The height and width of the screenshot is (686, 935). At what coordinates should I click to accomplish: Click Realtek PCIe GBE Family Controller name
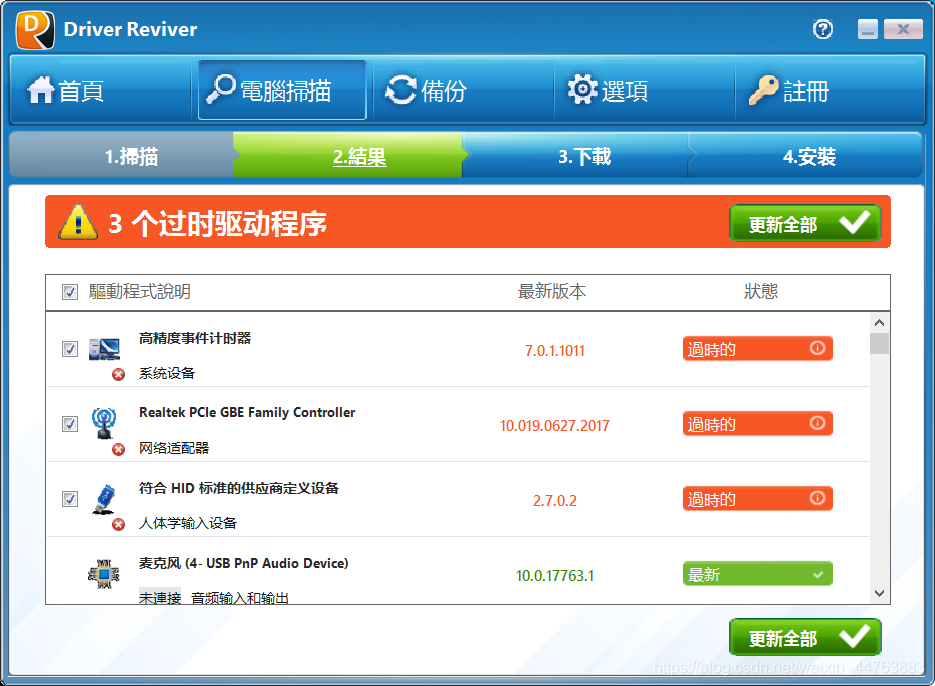(x=247, y=413)
